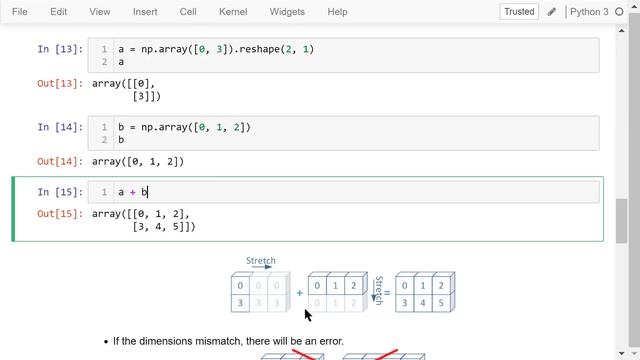The height and width of the screenshot is (360, 640).
Task: Focus code cell In [13] editor
Action: (343, 56)
